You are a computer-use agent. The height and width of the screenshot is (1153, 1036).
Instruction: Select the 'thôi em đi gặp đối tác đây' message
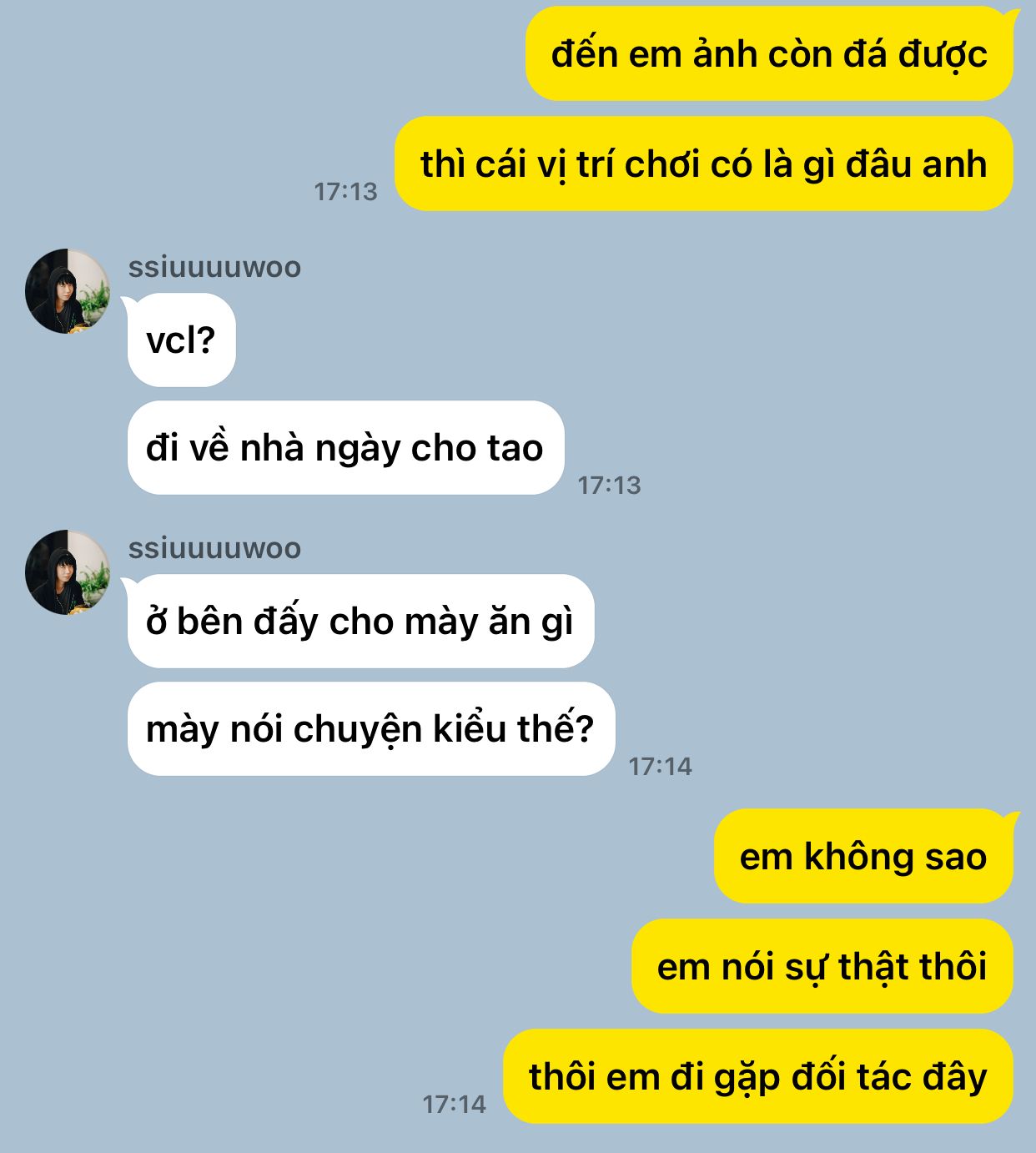coord(758,1076)
